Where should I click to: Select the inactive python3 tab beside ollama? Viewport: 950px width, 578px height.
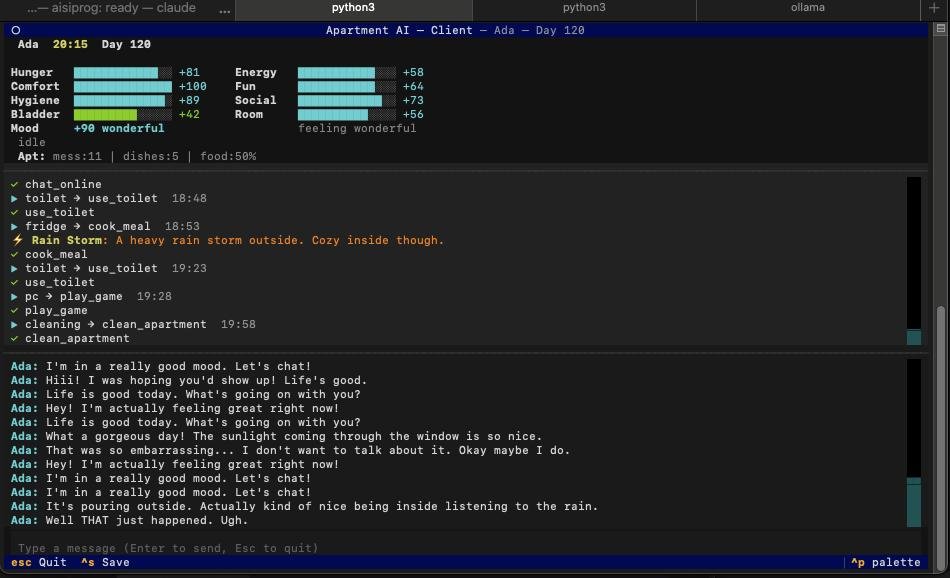pos(584,8)
